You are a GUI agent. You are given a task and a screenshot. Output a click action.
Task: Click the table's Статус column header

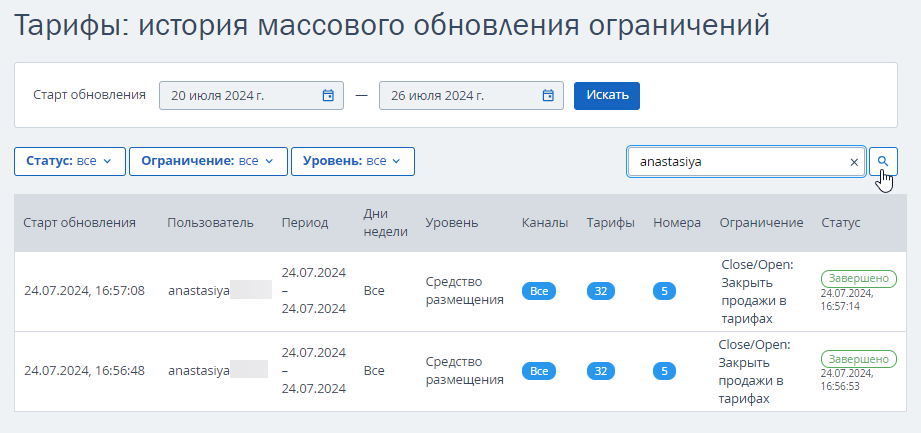pos(841,223)
